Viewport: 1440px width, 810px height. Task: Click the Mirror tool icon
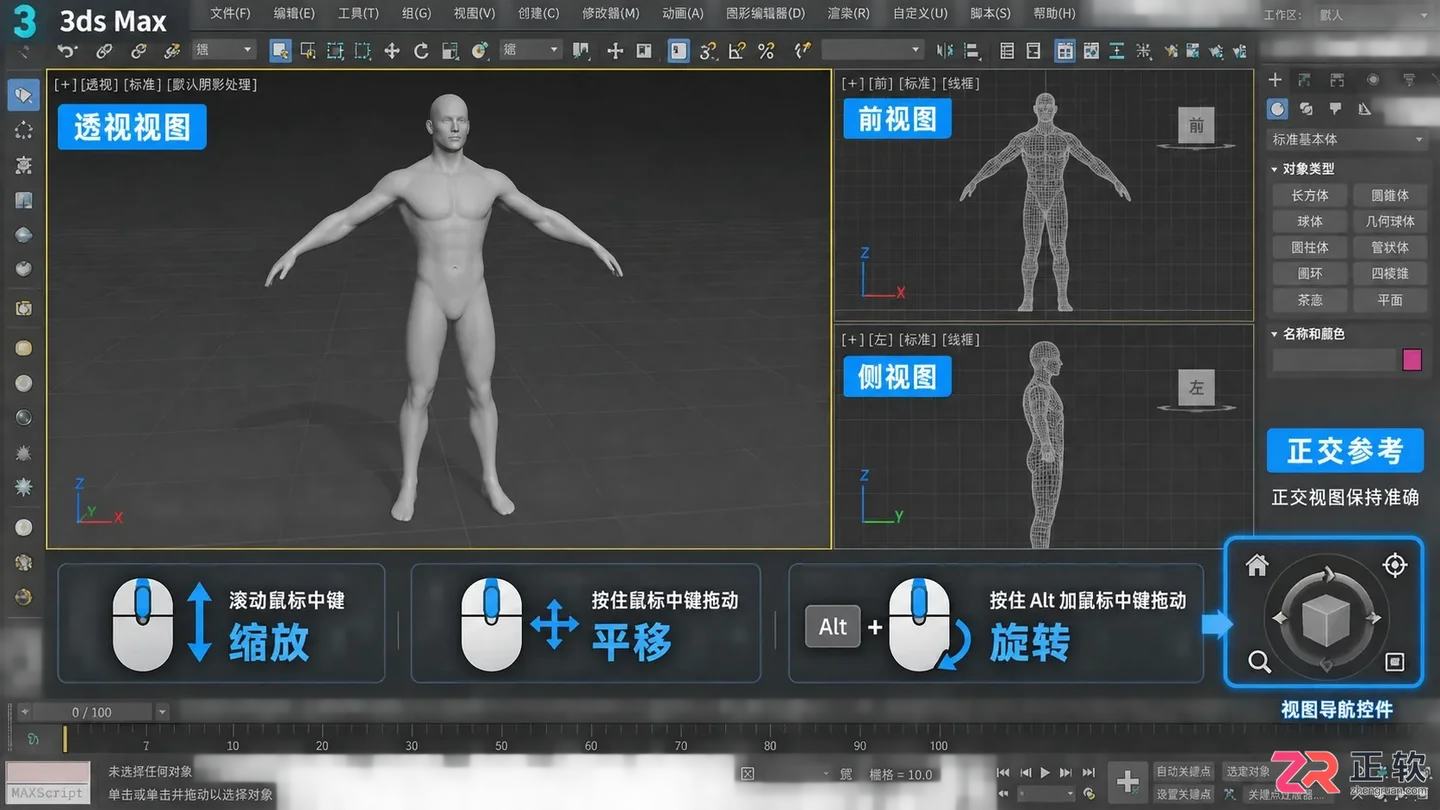tap(946, 50)
